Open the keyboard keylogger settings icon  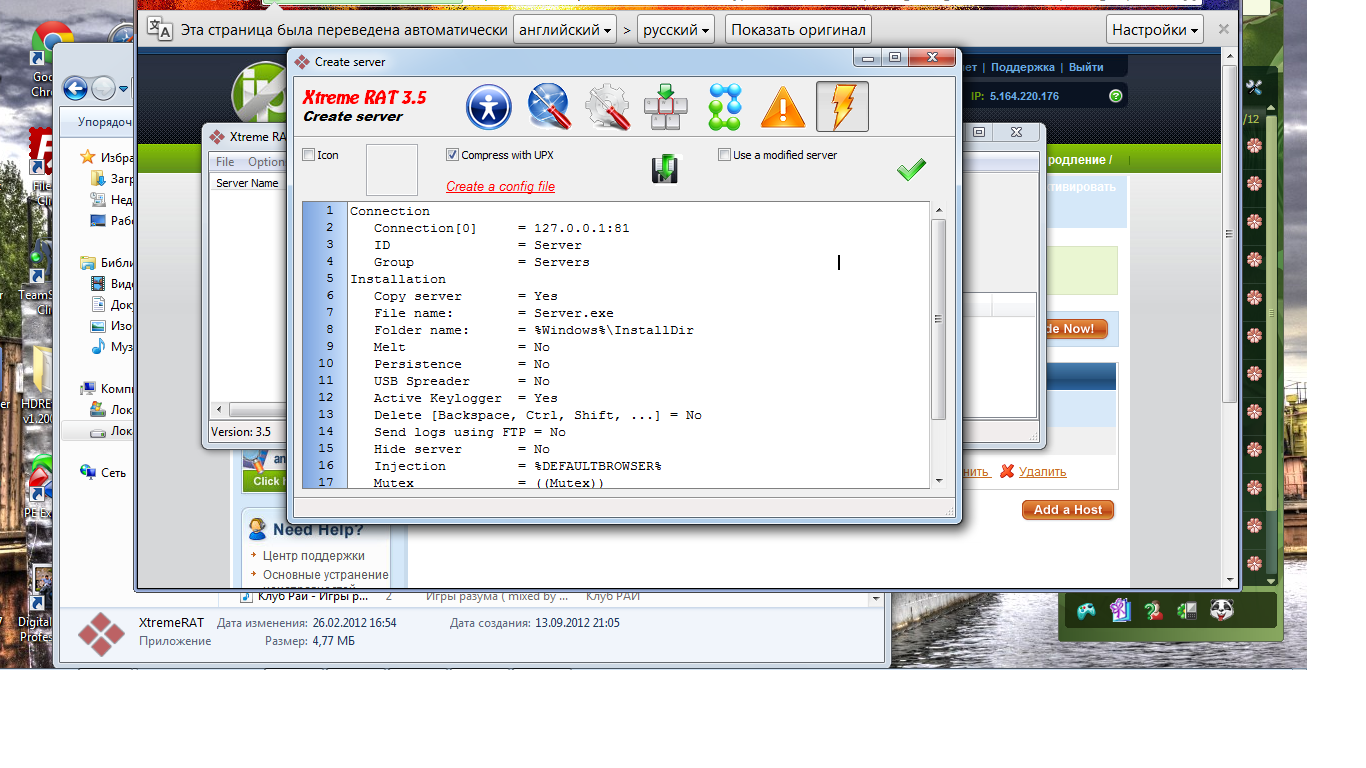[666, 107]
